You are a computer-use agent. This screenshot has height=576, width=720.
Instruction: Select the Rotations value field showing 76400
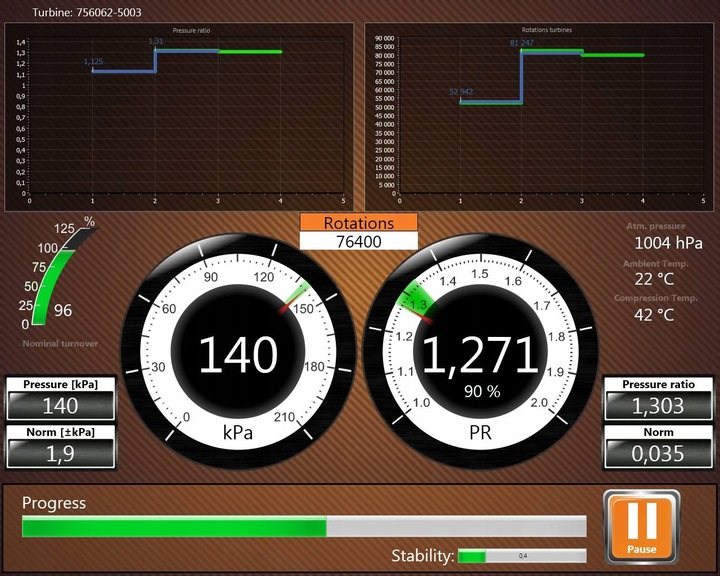[359, 241]
